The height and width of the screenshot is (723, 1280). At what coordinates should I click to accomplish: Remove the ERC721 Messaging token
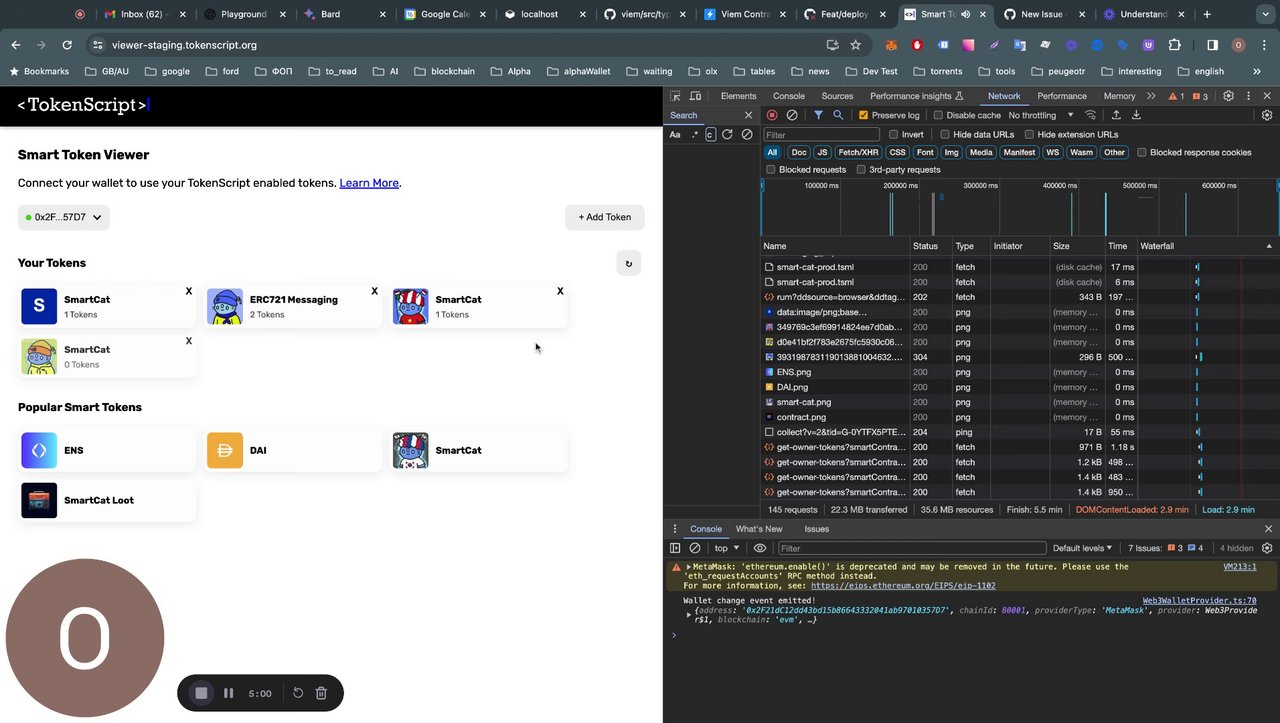tap(375, 291)
